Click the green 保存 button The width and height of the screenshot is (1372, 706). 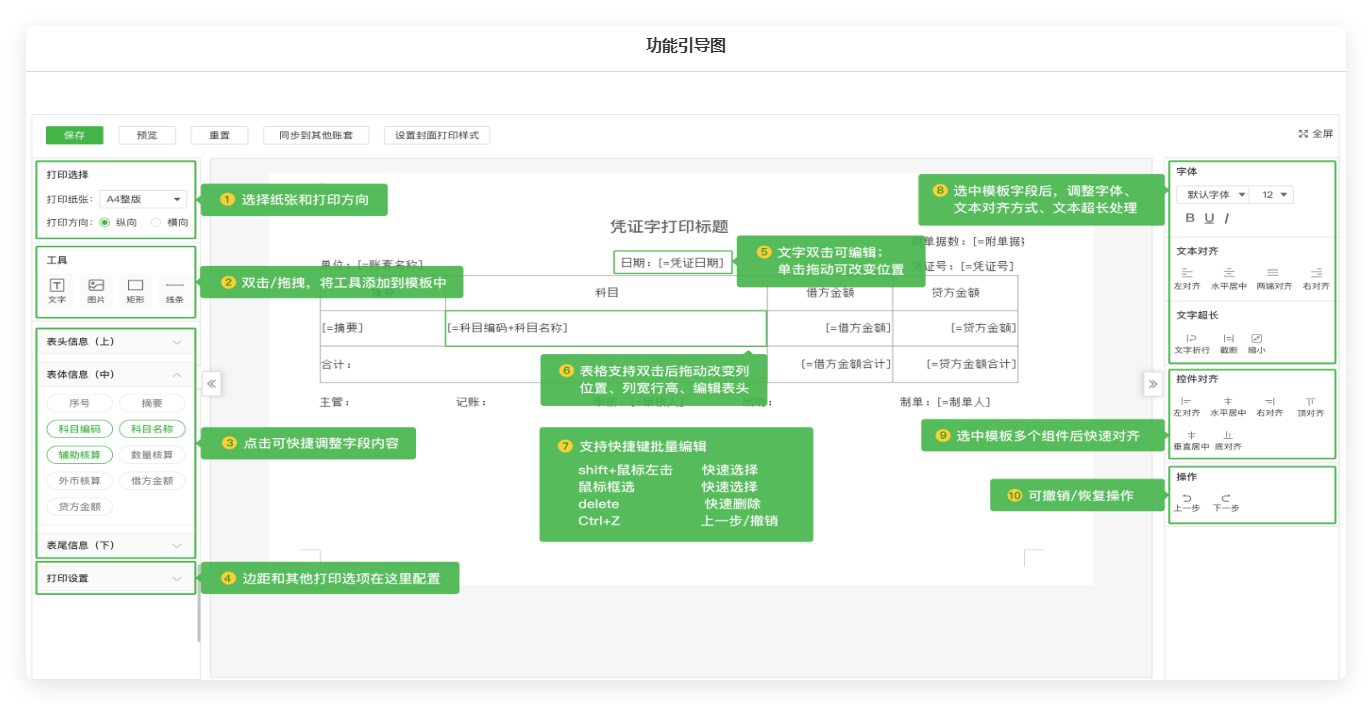75,135
